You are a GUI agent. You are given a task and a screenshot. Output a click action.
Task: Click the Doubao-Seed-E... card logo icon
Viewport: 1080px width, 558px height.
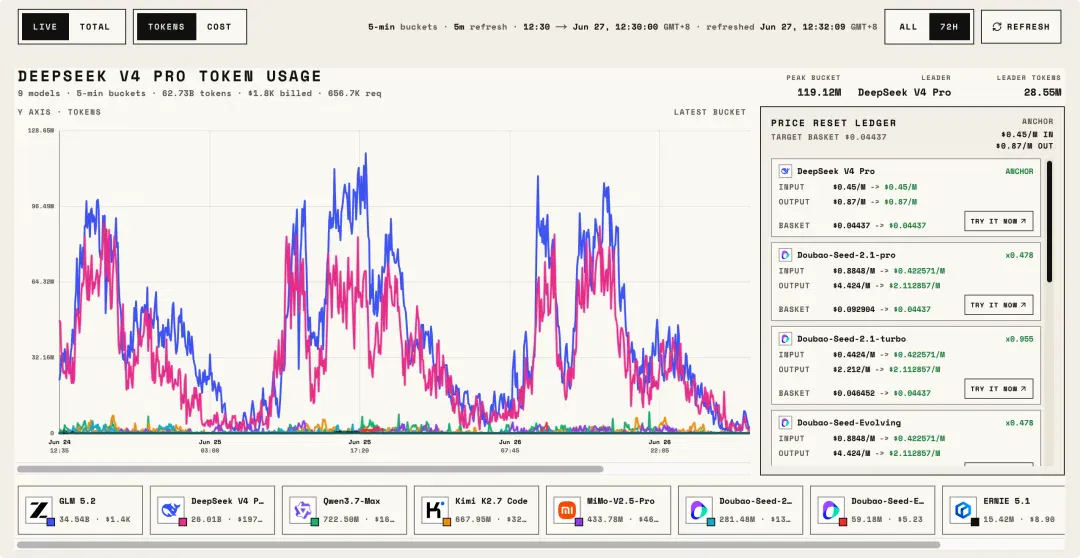[x=831, y=510]
